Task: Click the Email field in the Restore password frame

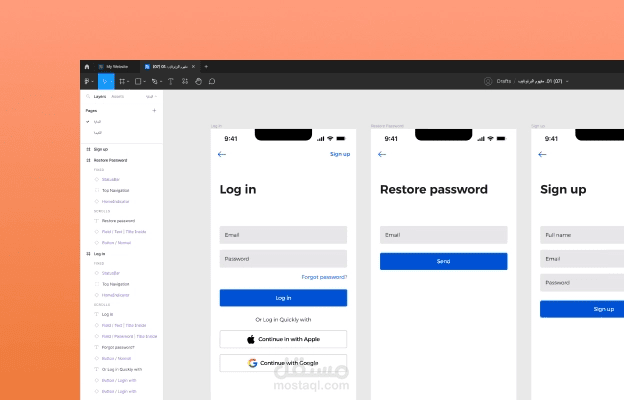Action: [x=444, y=235]
